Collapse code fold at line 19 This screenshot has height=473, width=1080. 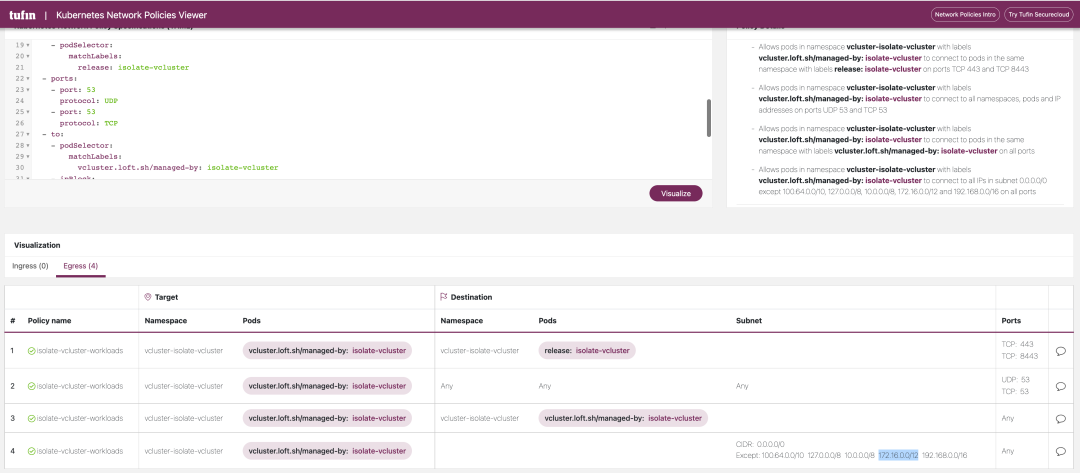[28, 44]
